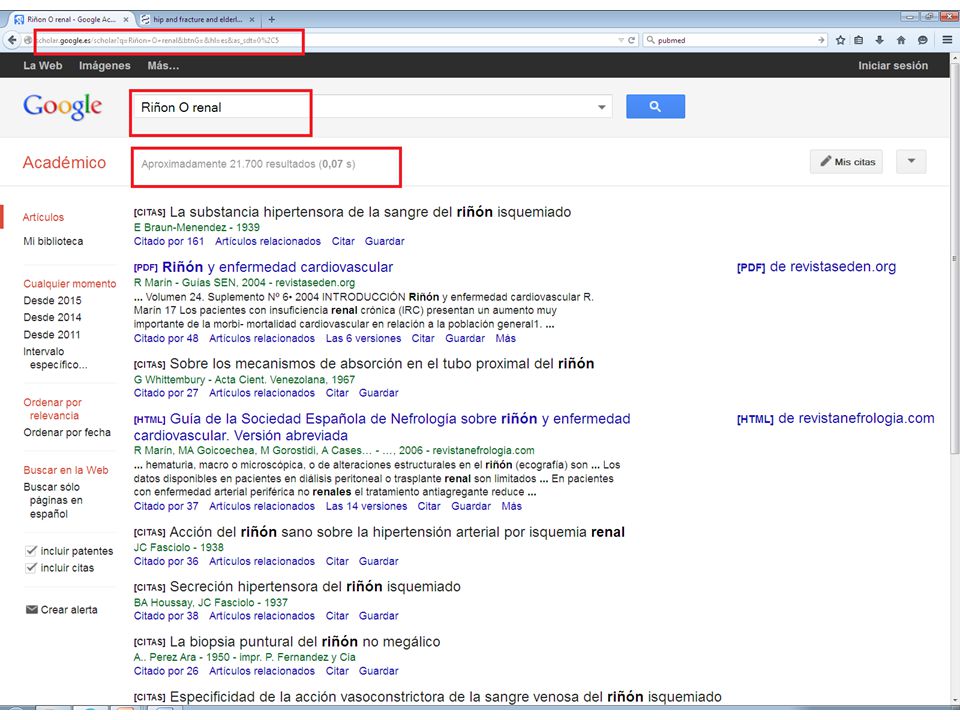Viewport: 960px width, 720px height.
Task: Click the pubmed browser search box
Action: click(735, 40)
